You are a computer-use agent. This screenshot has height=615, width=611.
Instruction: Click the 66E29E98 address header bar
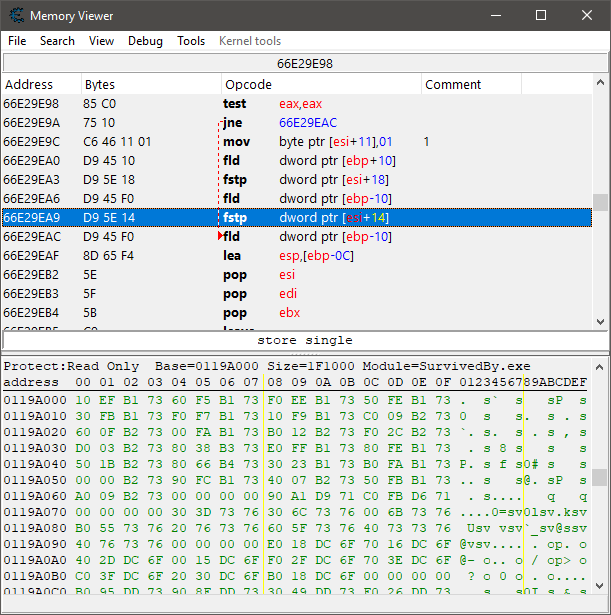click(x=305, y=63)
